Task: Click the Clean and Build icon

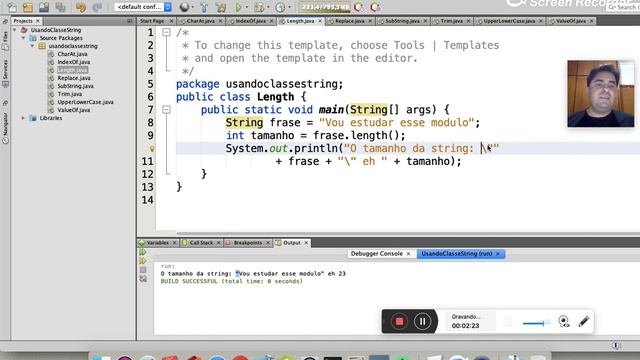Action: click(221, 7)
